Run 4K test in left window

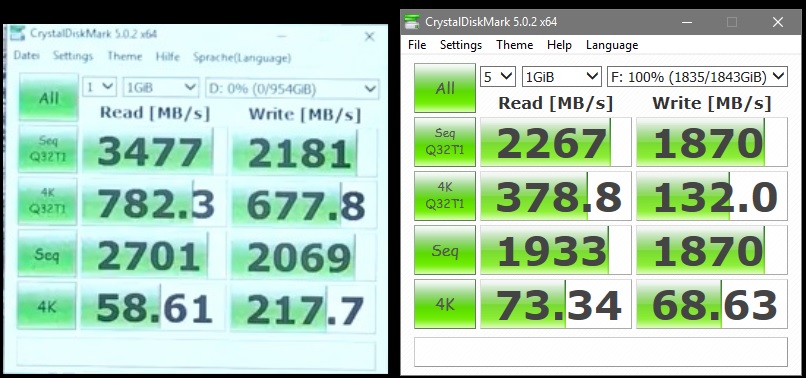(x=46, y=306)
